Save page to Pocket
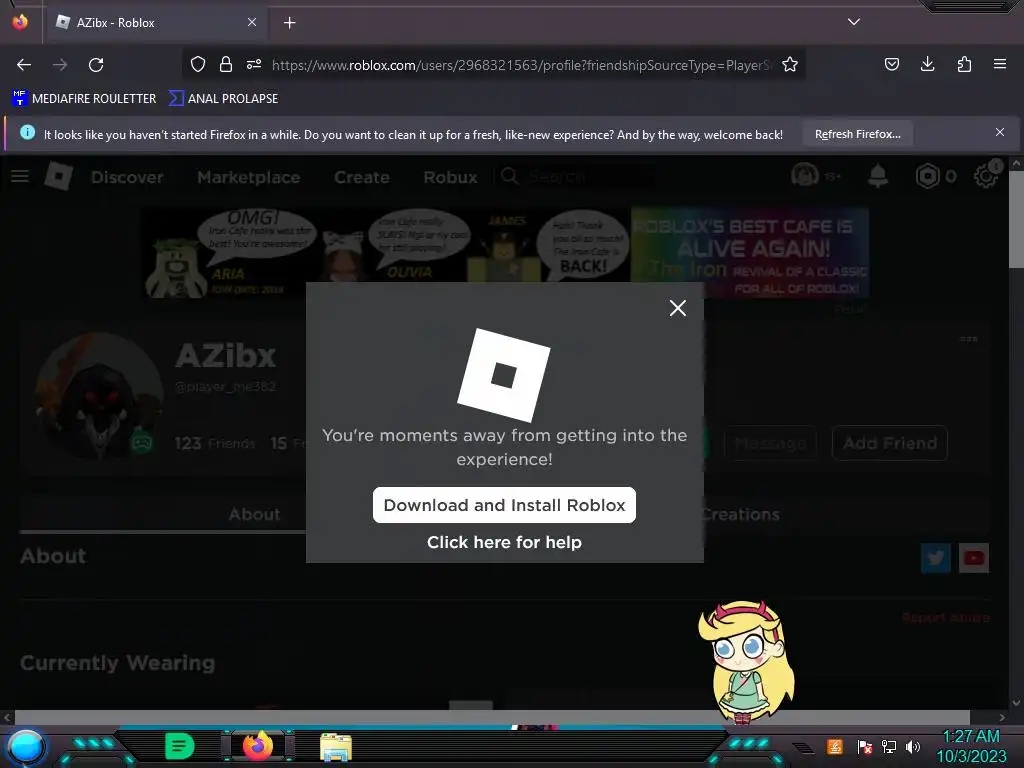This screenshot has height=768, width=1024. pos(892,64)
